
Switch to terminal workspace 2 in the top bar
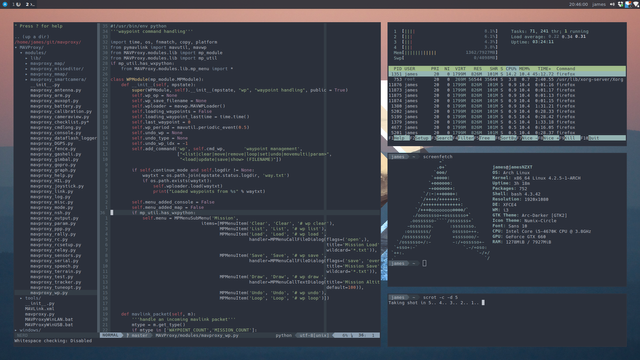(x=30, y=4)
